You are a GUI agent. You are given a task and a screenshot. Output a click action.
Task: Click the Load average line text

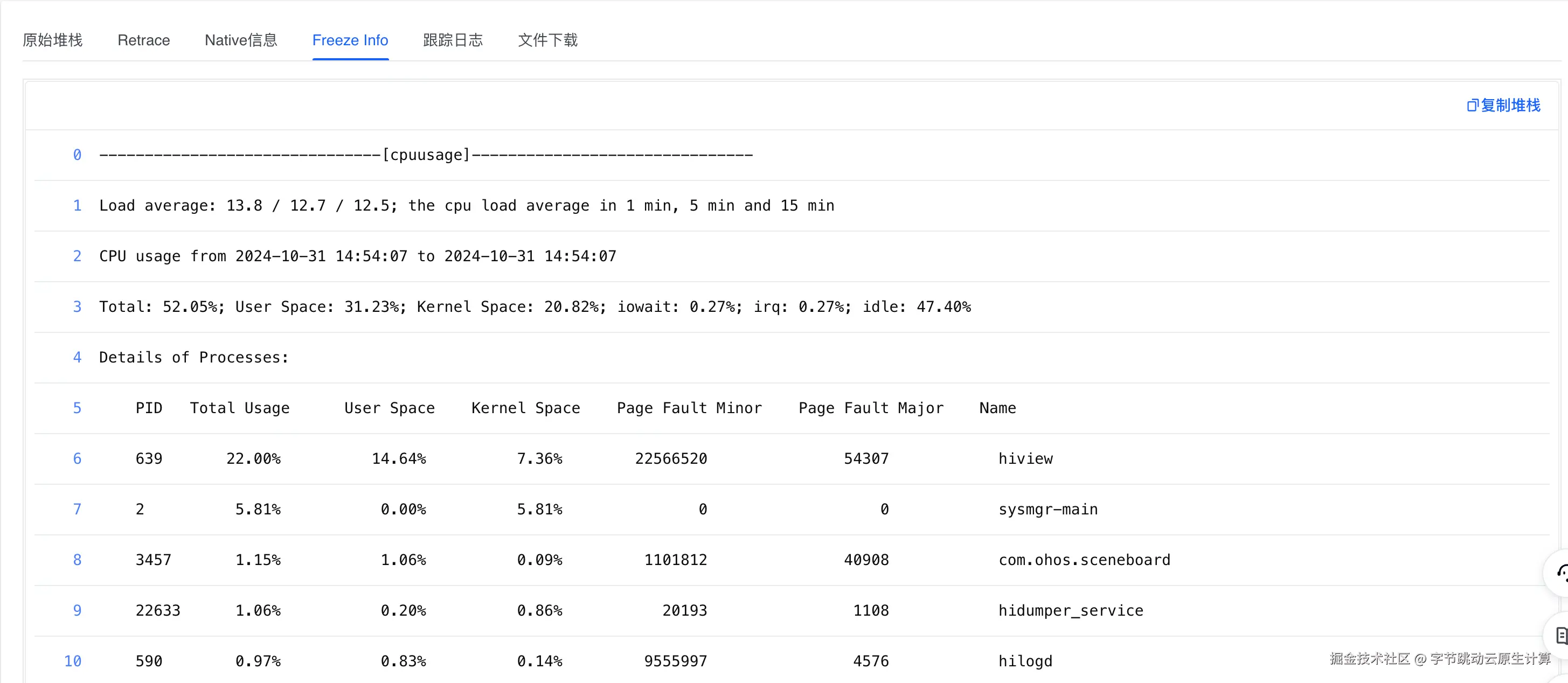click(x=466, y=206)
